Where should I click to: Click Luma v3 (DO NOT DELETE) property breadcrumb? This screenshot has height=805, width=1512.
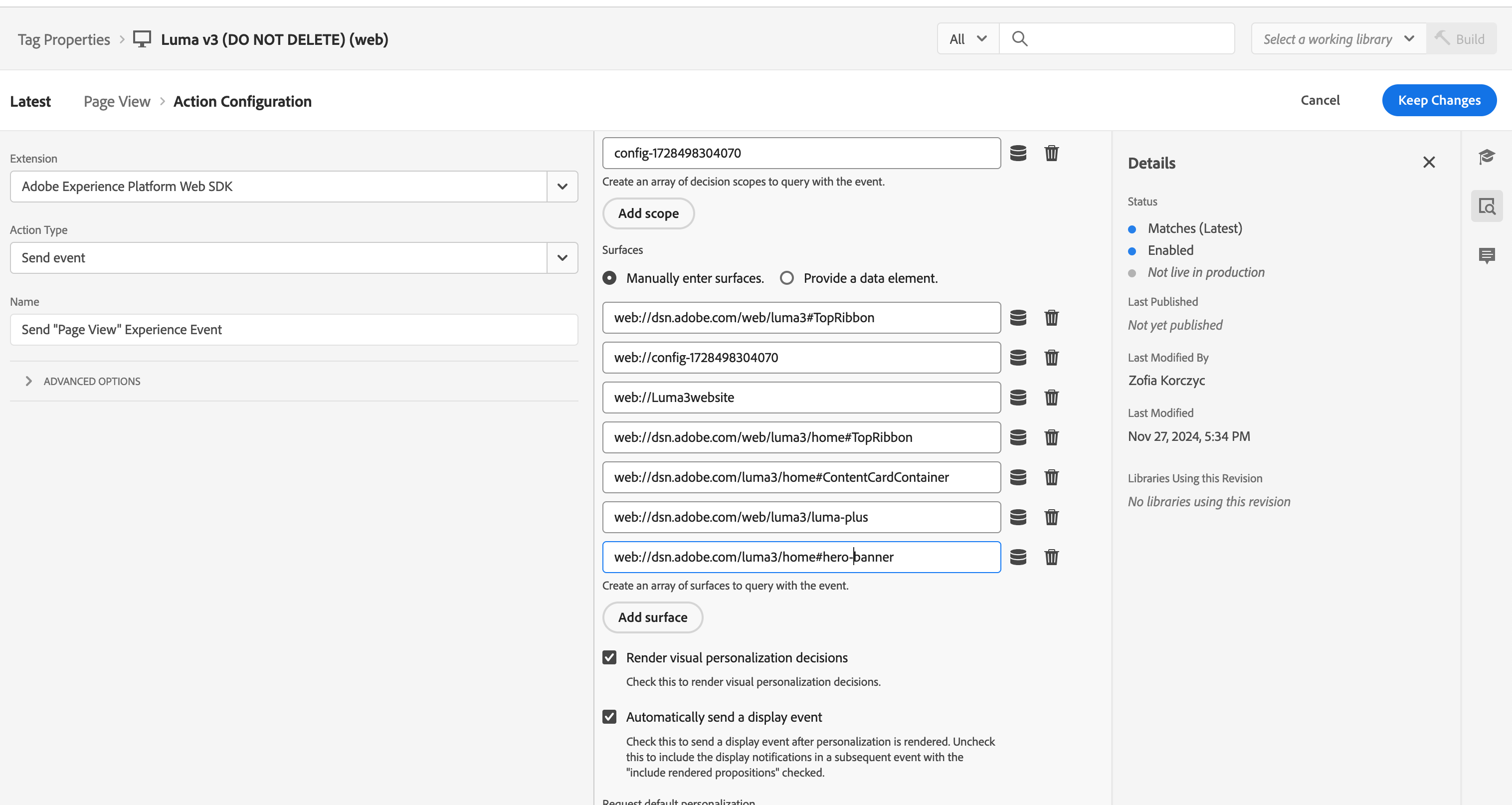(274, 39)
